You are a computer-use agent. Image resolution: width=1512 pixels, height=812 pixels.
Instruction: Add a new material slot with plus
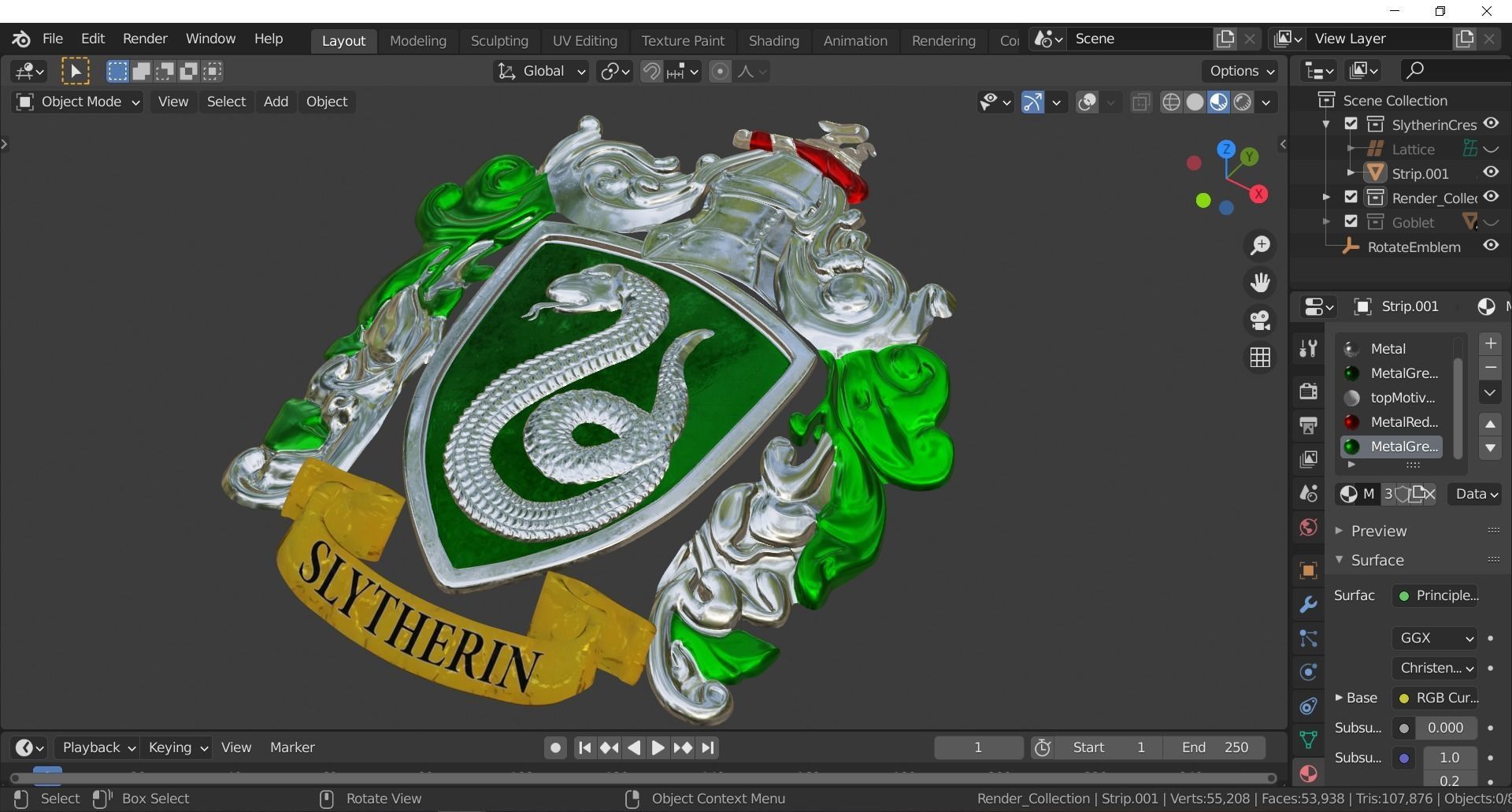(1490, 344)
